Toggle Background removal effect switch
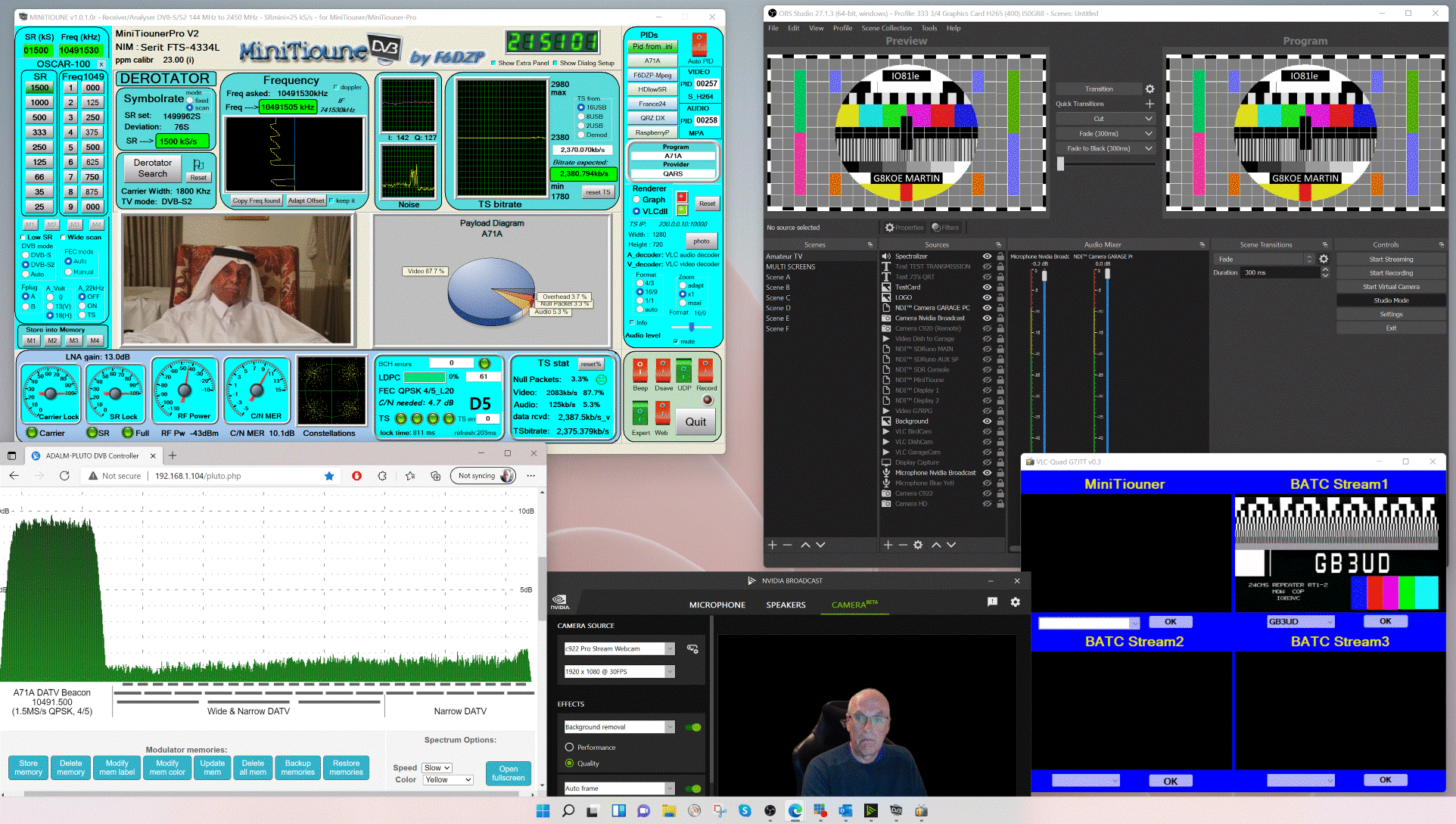 point(692,727)
